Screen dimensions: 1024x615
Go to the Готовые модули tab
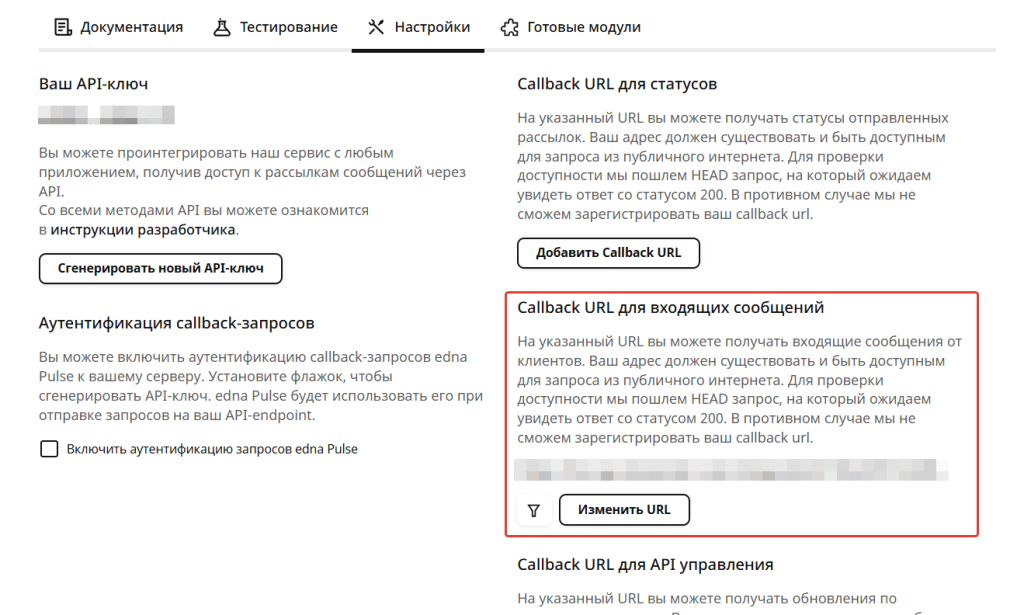click(x=584, y=27)
